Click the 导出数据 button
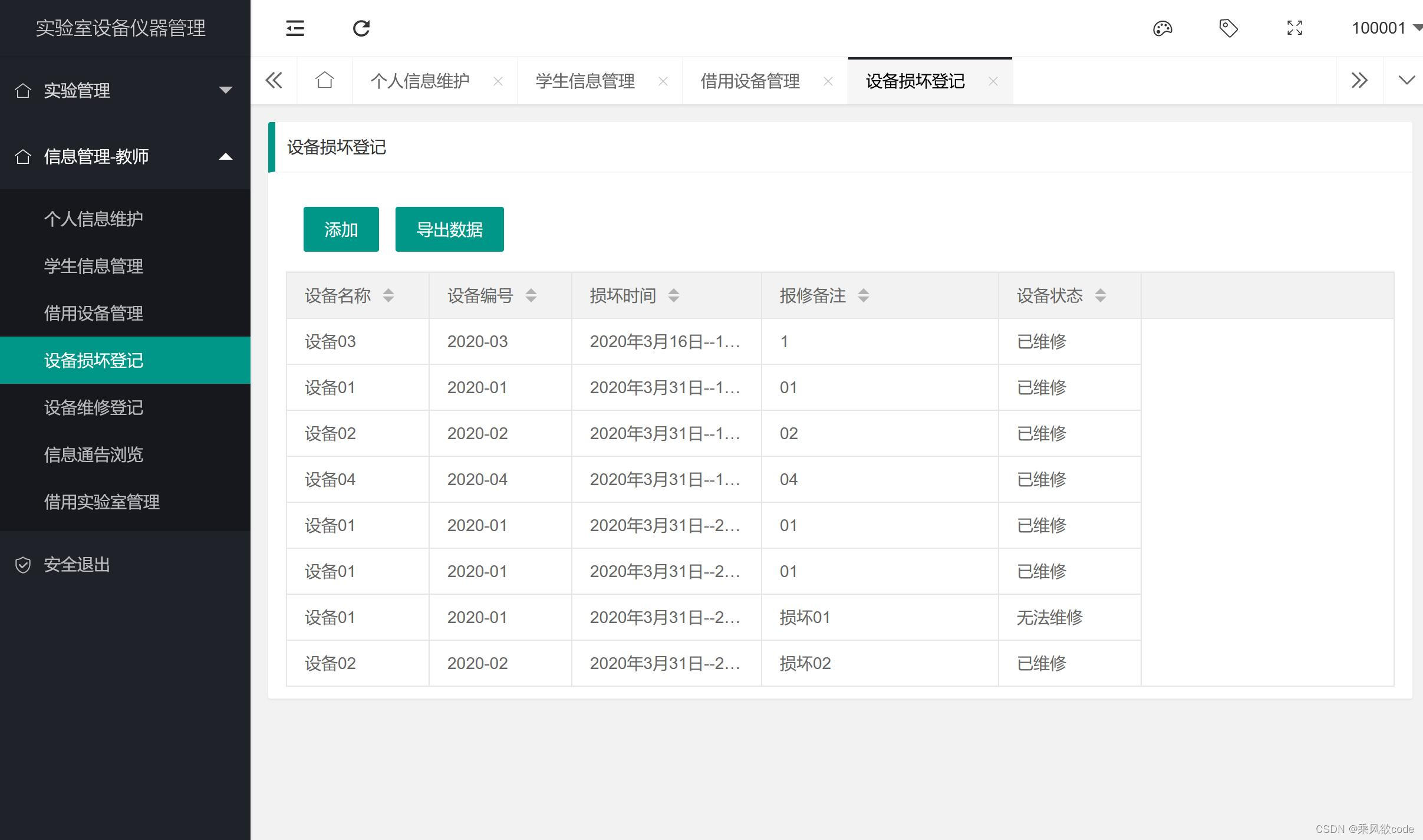The height and width of the screenshot is (840, 1423). [x=449, y=229]
